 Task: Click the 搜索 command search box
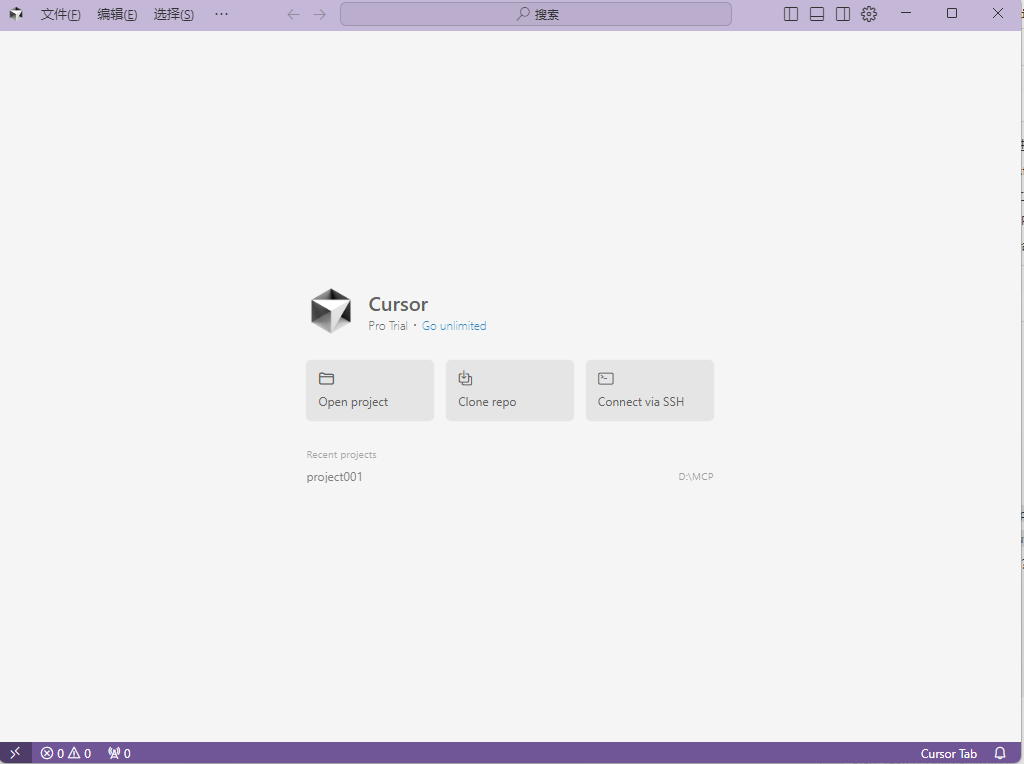(x=536, y=14)
